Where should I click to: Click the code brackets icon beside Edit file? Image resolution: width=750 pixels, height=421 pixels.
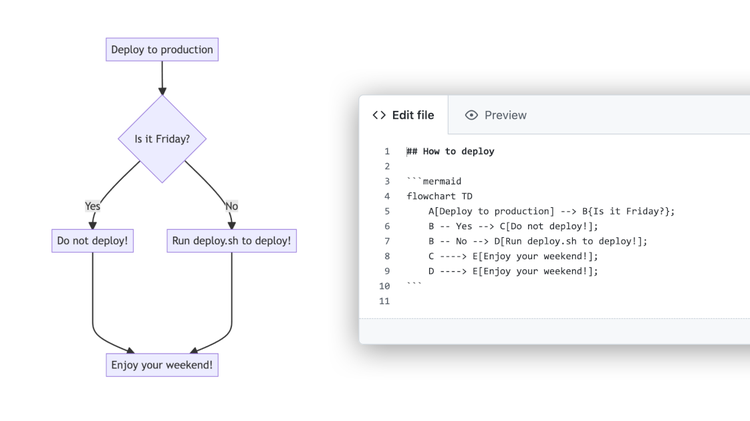(379, 115)
